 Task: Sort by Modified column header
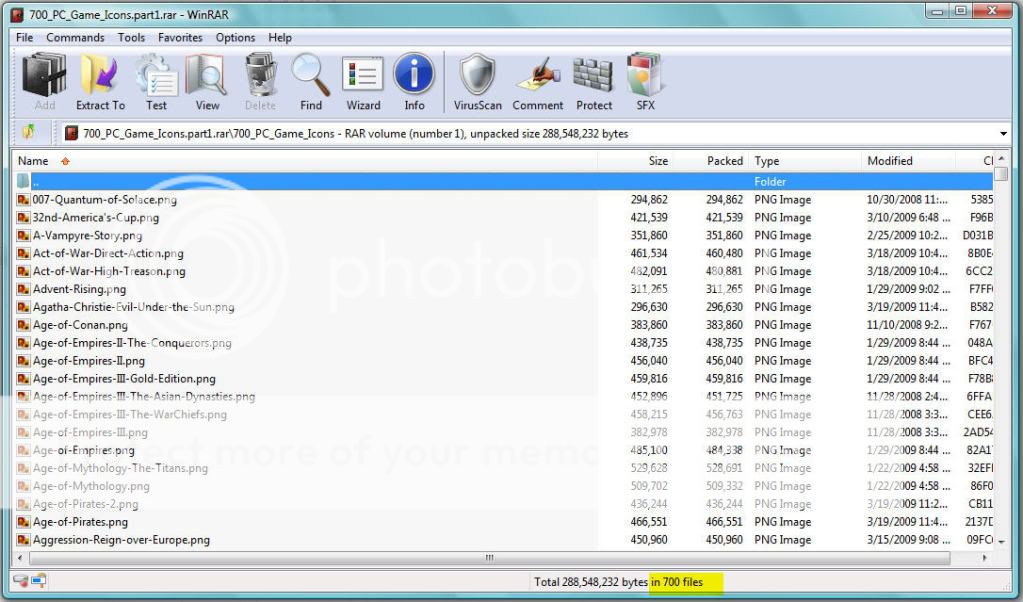[889, 161]
